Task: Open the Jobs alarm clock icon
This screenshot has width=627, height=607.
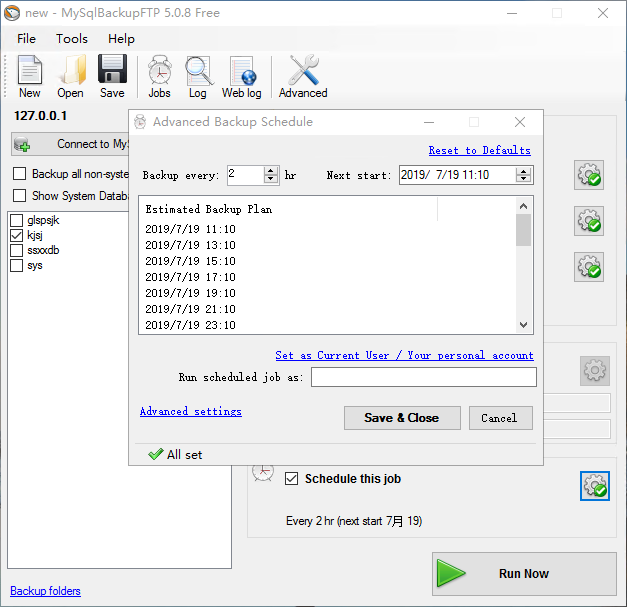Action: (x=160, y=70)
